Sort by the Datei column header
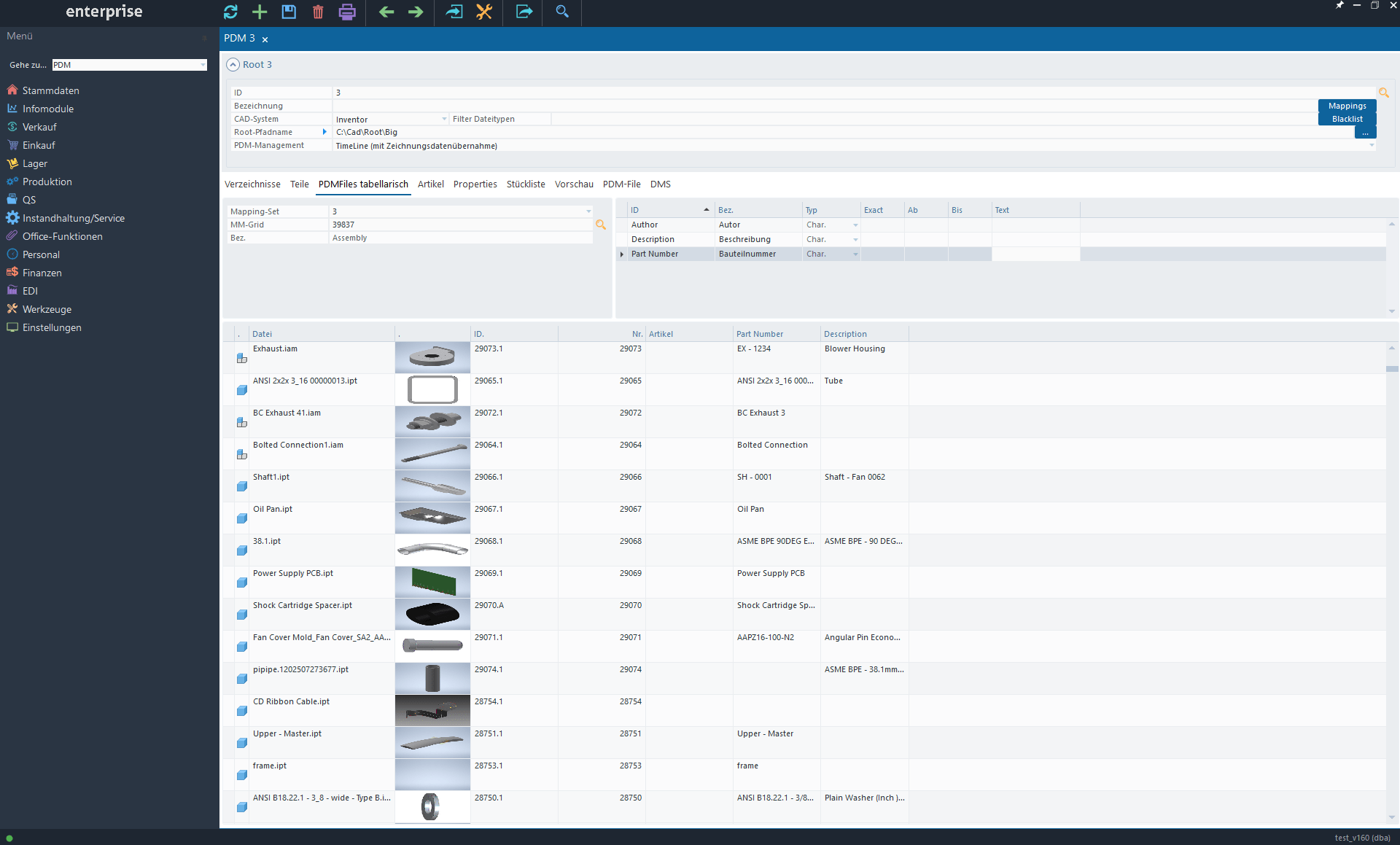Image resolution: width=1400 pixels, height=845 pixels. pos(322,334)
